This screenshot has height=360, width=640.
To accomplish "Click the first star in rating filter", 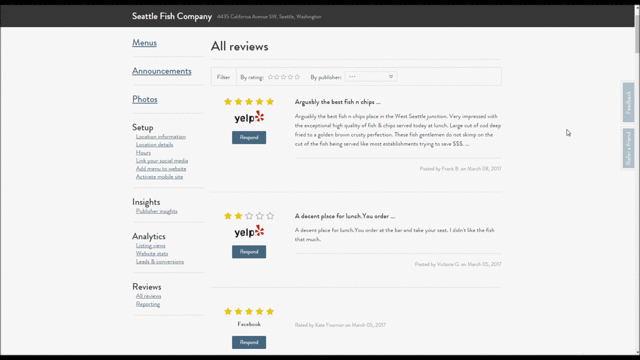I will pos(270,77).
